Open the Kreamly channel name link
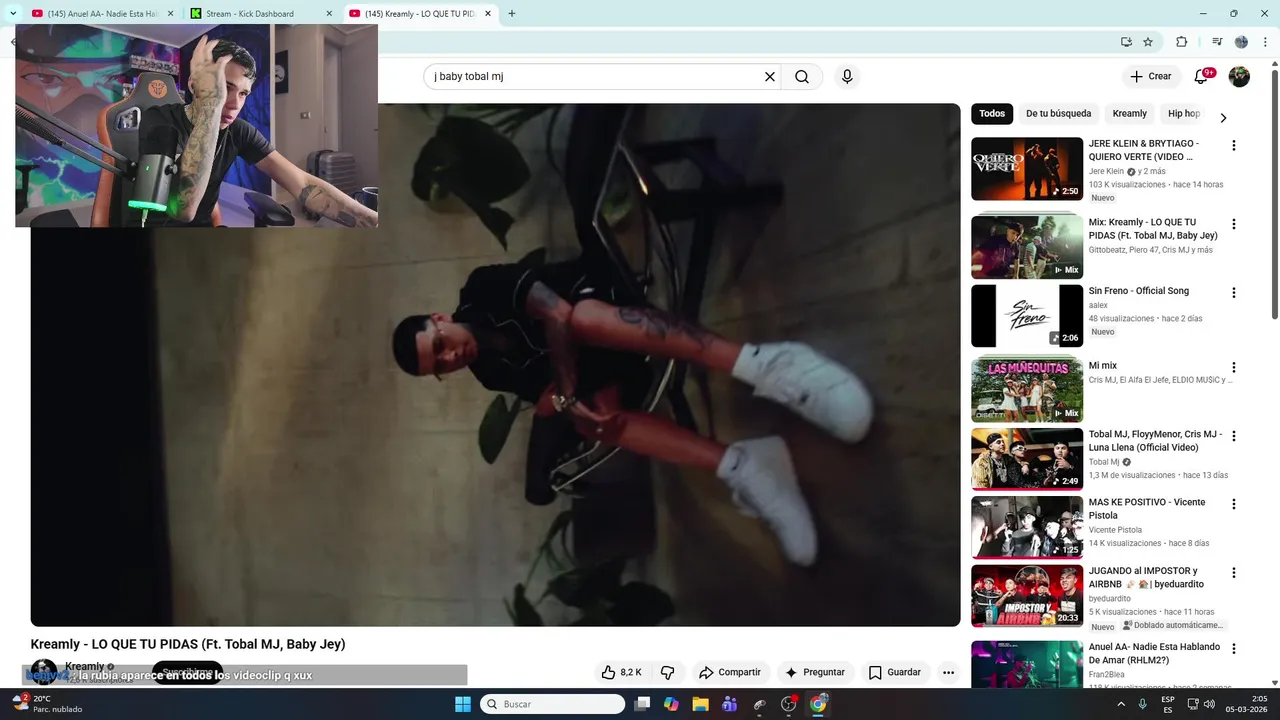 [85, 666]
